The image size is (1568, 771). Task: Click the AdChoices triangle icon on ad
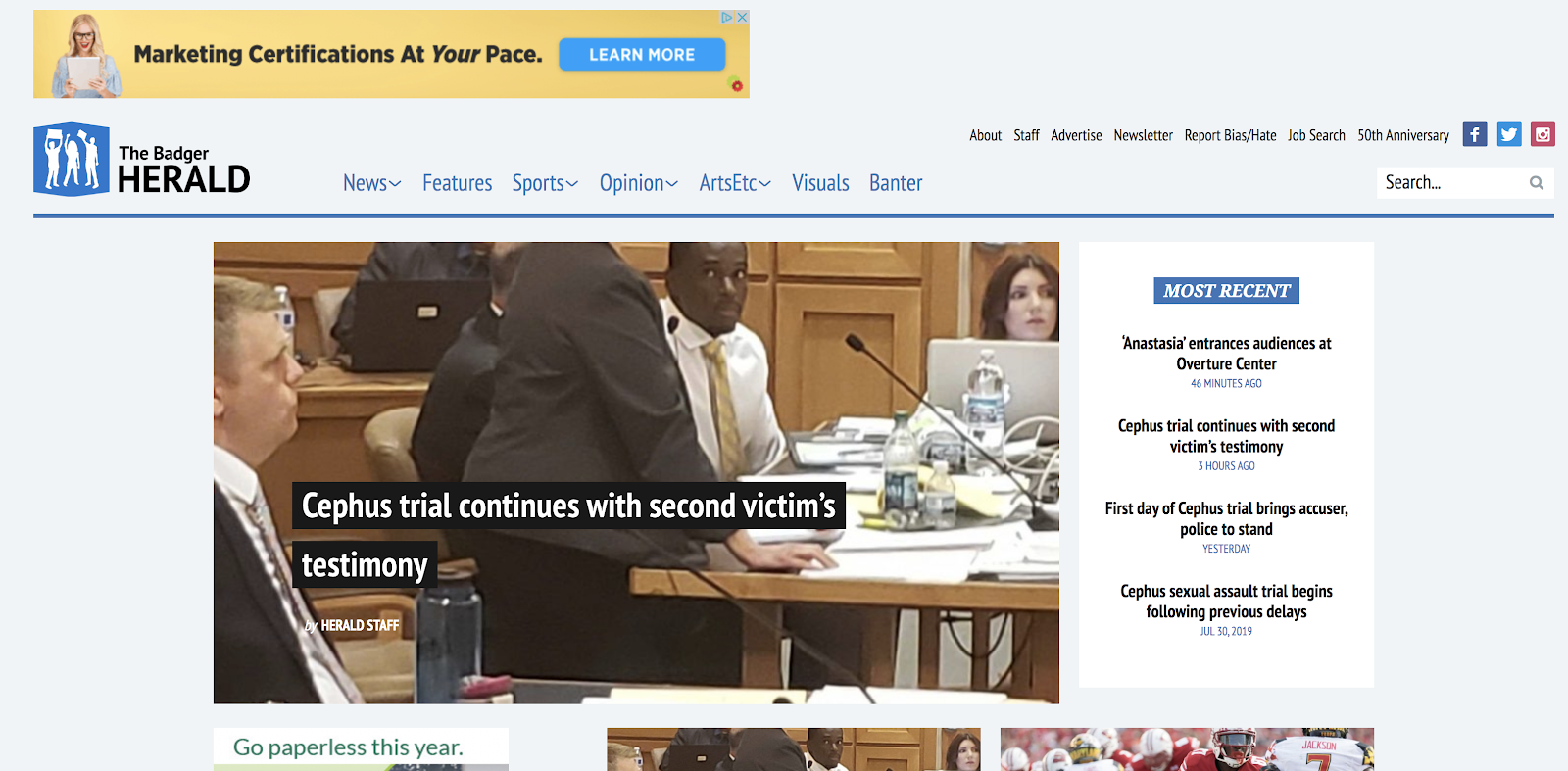[x=727, y=18]
